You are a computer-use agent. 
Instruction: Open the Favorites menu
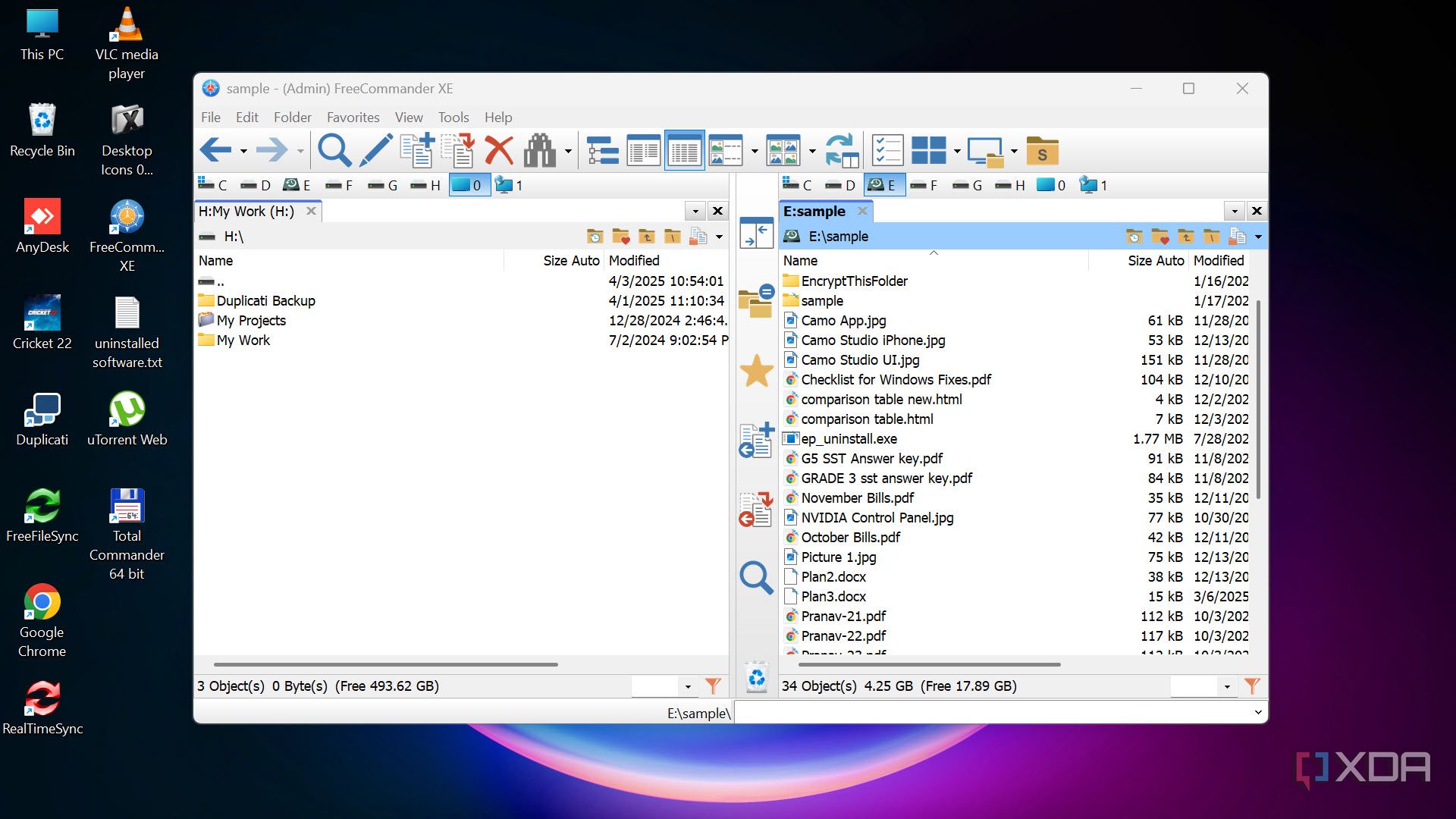coord(353,118)
